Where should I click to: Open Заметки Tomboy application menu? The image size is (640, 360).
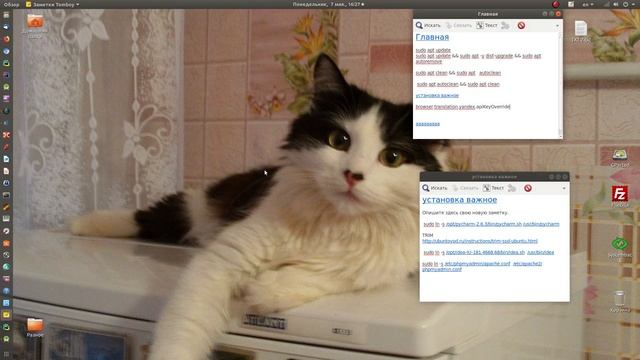click(53, 4)
